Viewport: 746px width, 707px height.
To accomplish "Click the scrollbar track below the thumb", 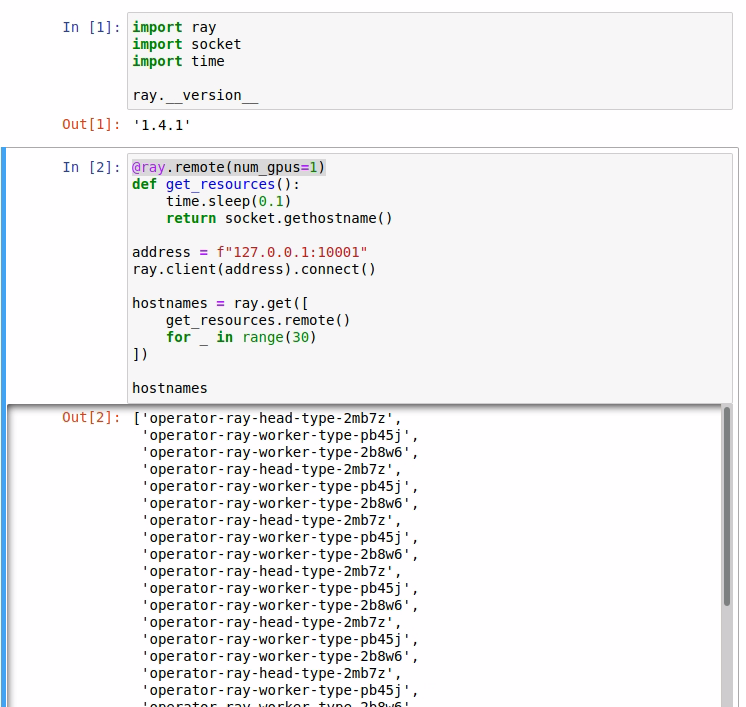I will coord(726,657).
